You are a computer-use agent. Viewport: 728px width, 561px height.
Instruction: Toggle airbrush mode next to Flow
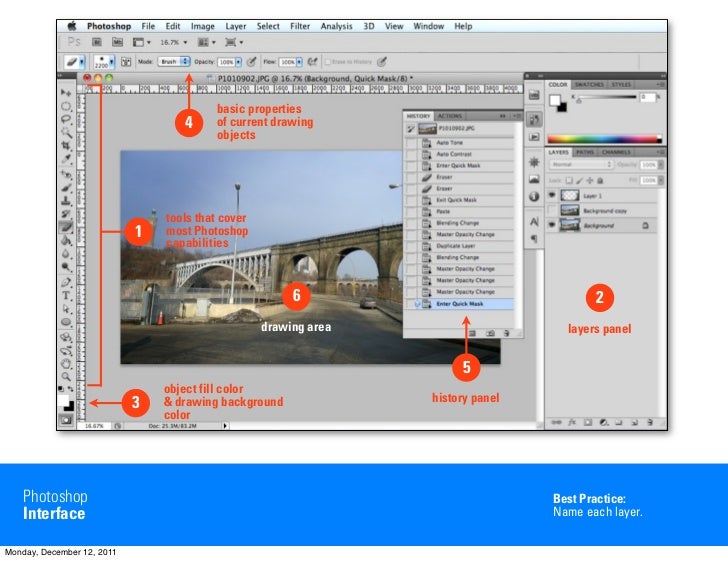(x=312, y=61)
